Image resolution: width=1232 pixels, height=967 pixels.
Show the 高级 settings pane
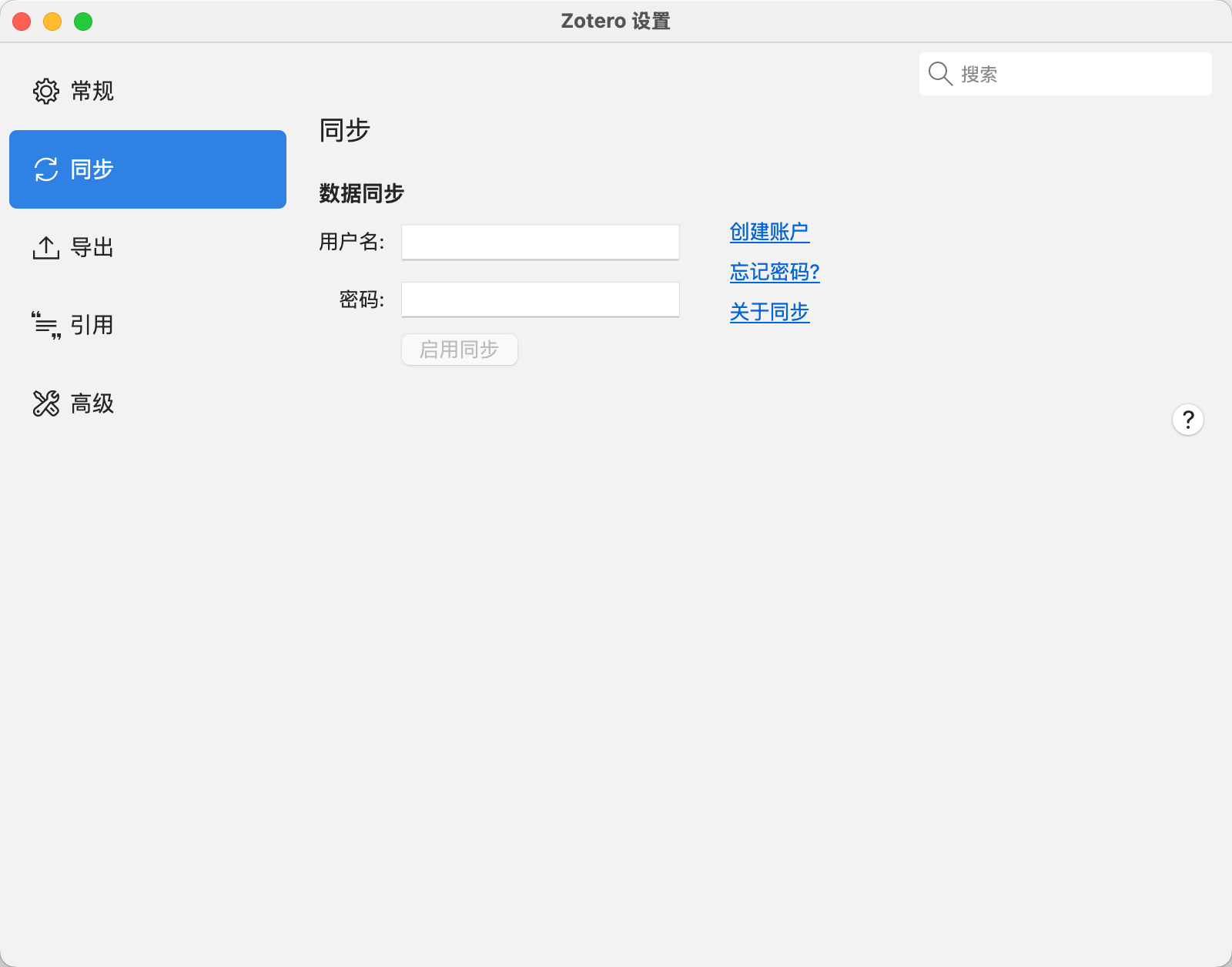(148, 403)
